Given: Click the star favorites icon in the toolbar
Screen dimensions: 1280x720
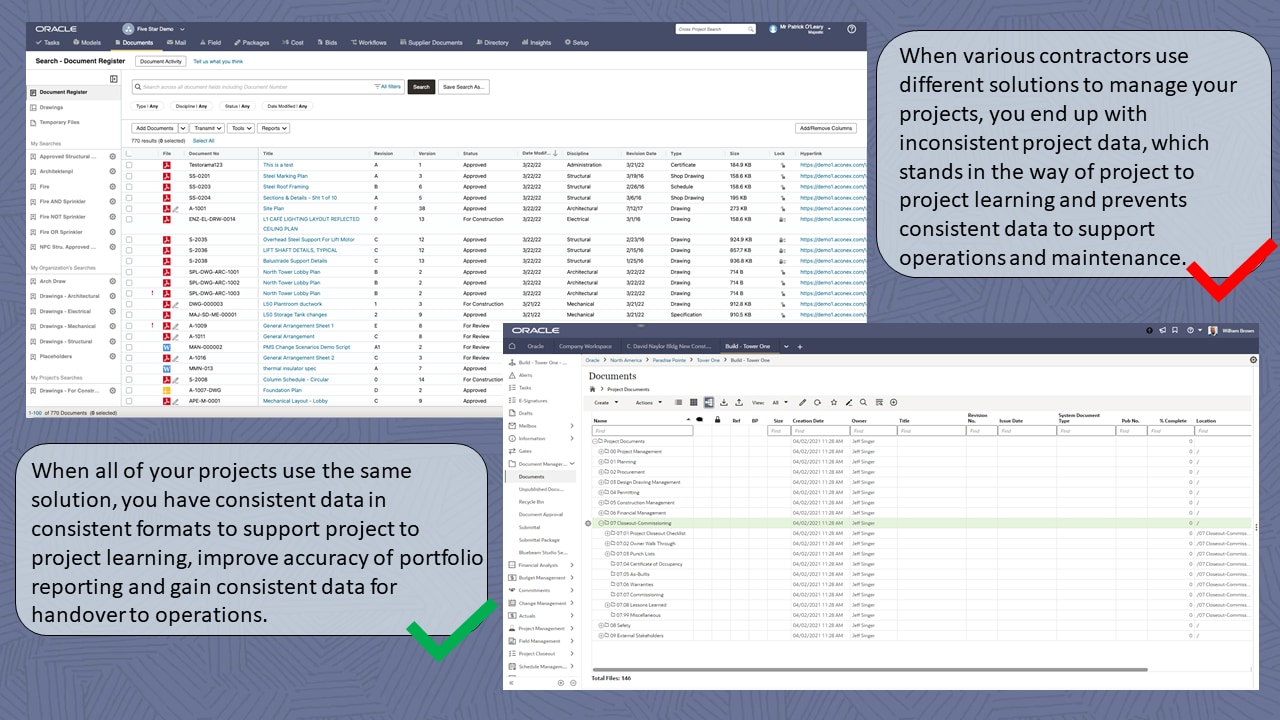Looking at the screenshot, I should click(834, 402).
